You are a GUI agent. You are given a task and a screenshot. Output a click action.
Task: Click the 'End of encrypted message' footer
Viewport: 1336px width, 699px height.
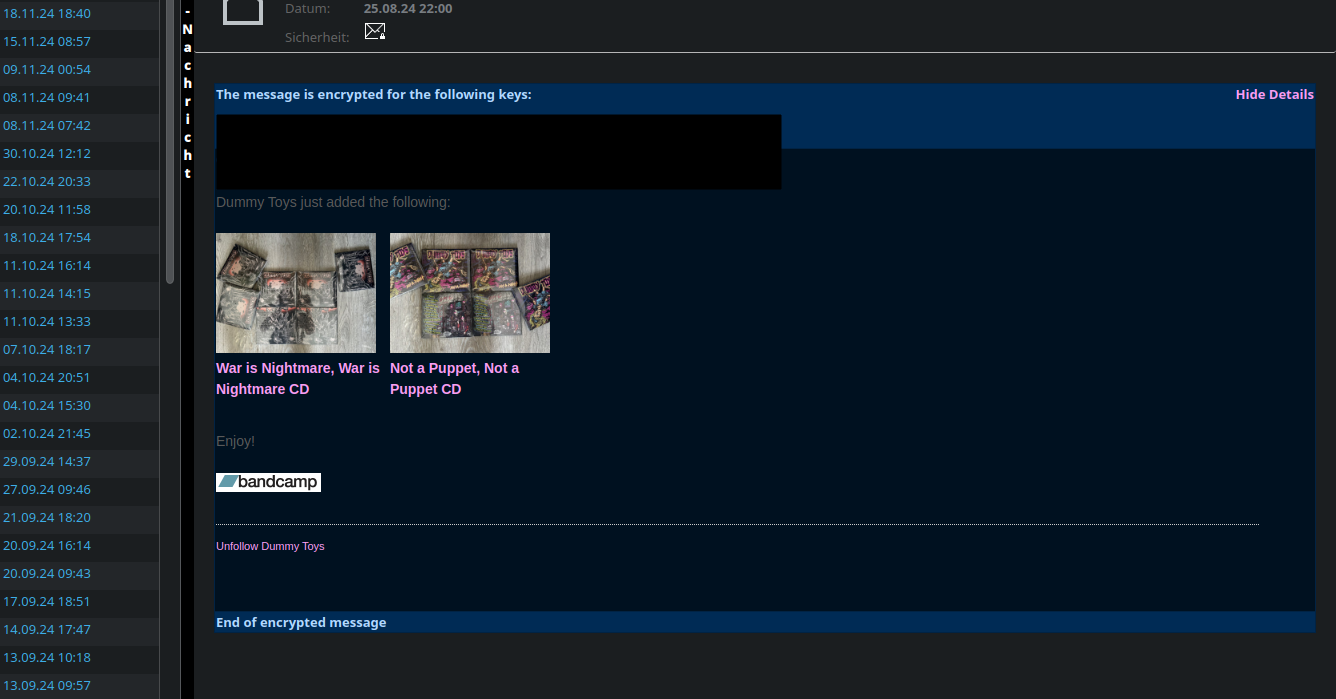click(x=301, y=622)
